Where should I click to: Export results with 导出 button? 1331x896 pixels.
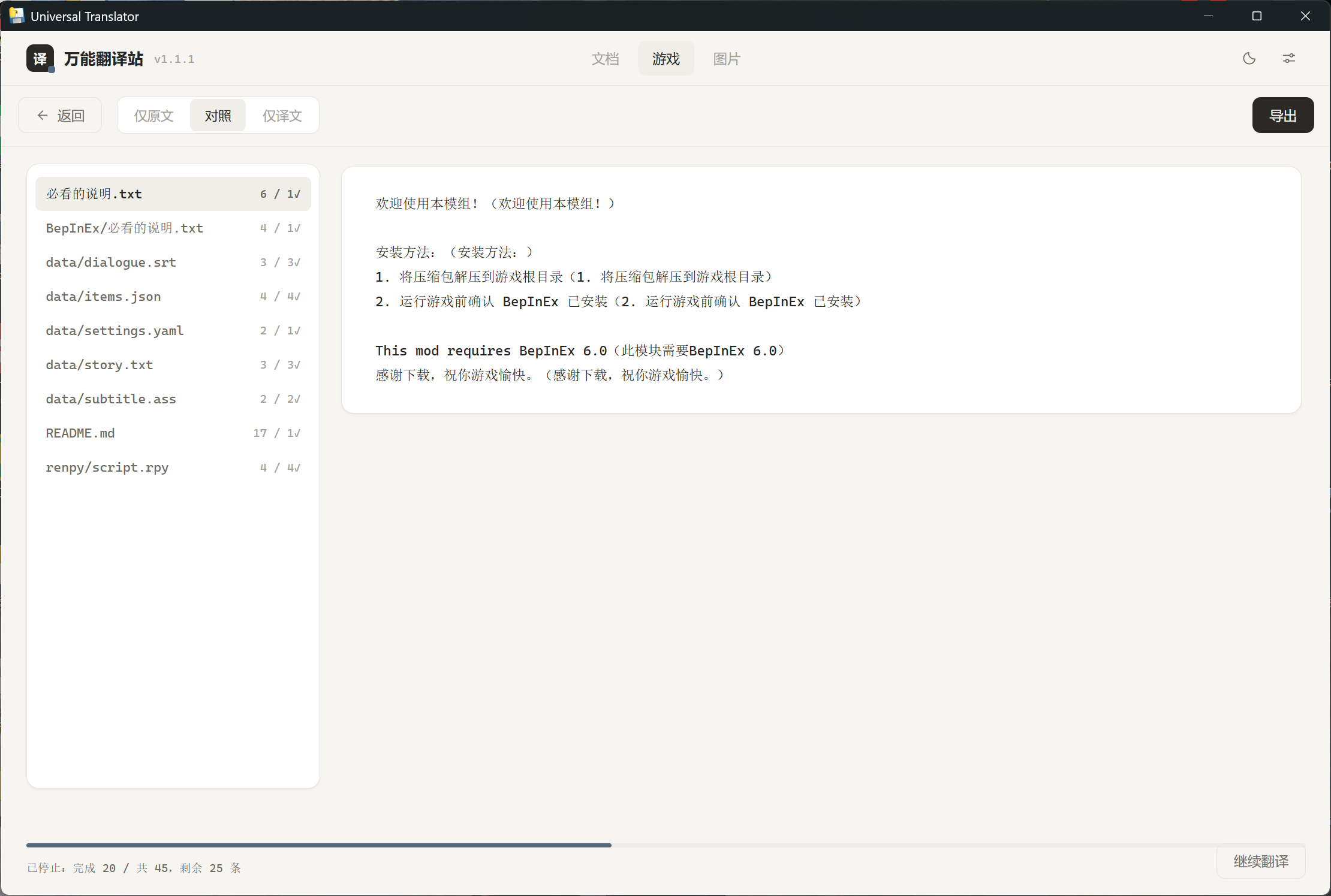[x=1283, y=115]
